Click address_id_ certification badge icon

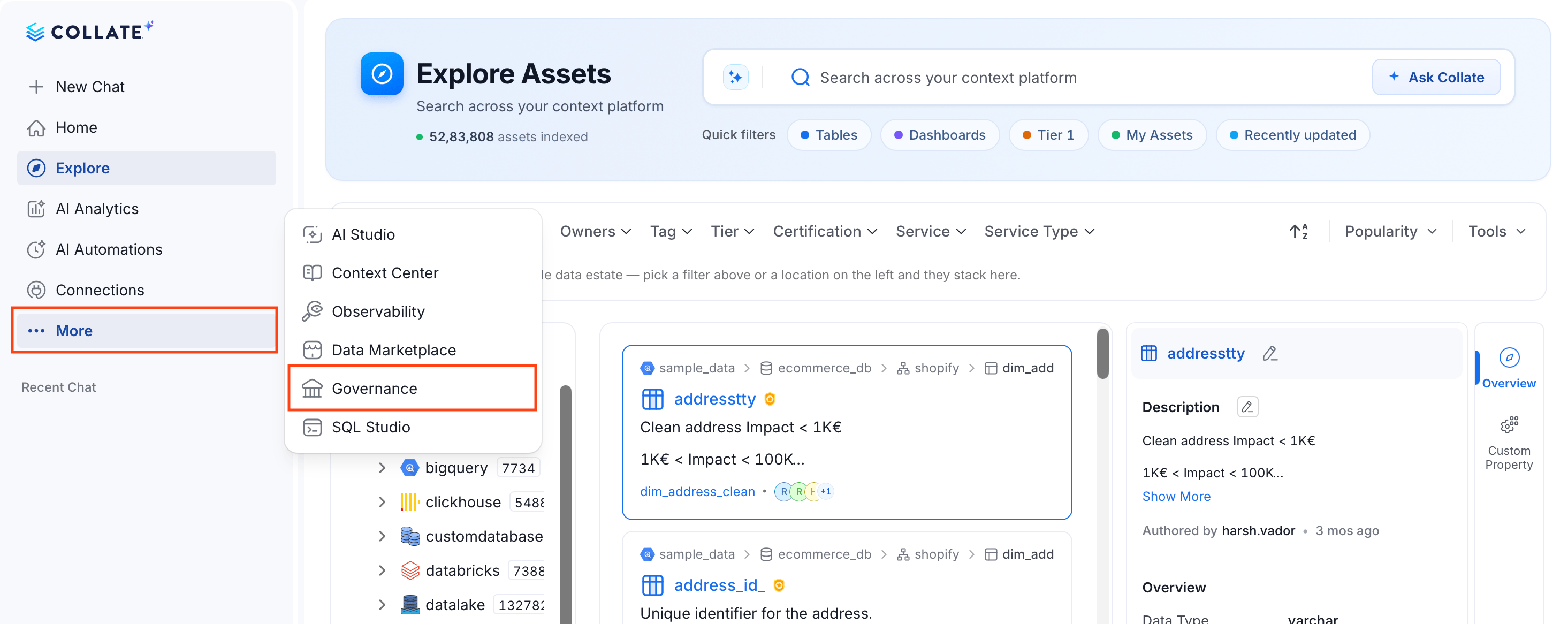779,585
